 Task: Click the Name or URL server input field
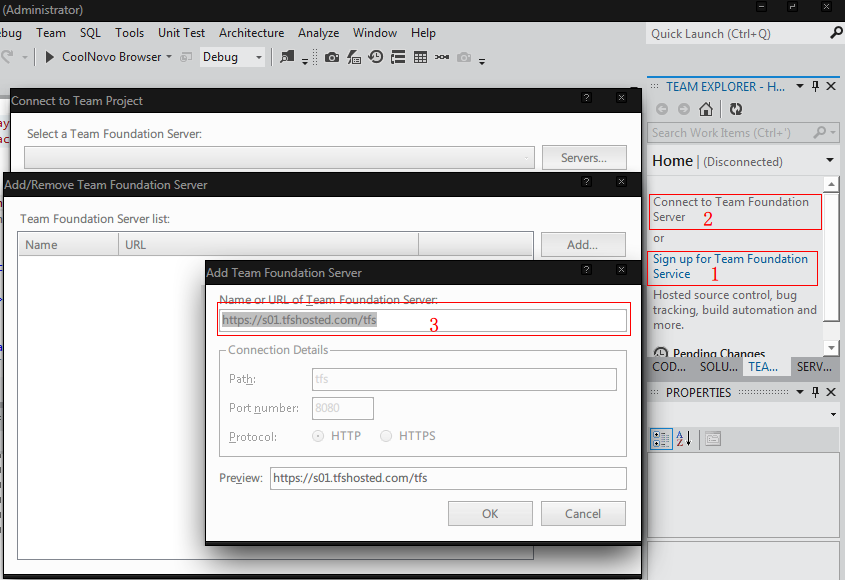click(422, 320)
